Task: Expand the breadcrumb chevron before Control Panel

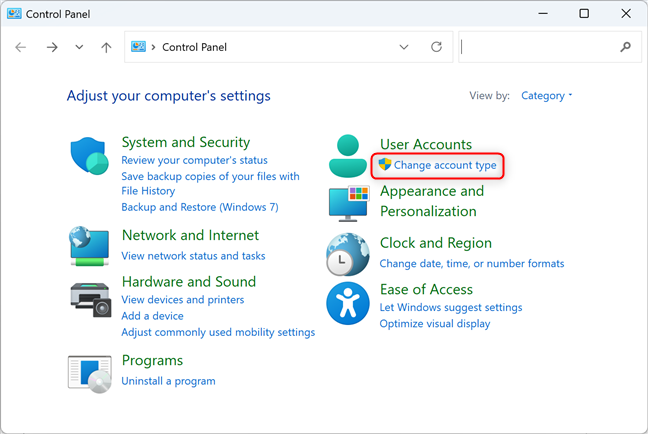Action: (x=153, y=47)
